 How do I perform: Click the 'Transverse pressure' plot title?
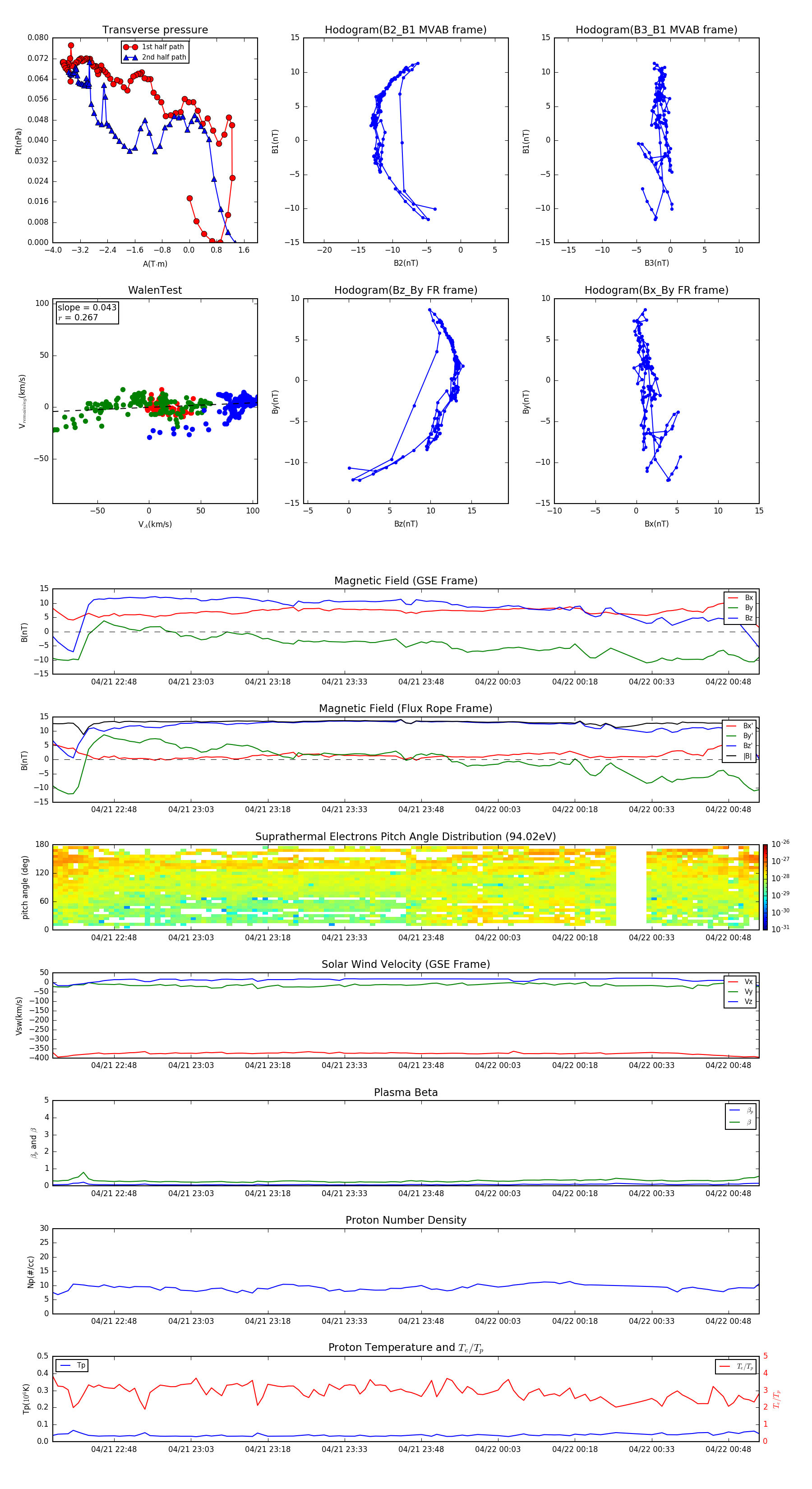click(x=155, y=30)
